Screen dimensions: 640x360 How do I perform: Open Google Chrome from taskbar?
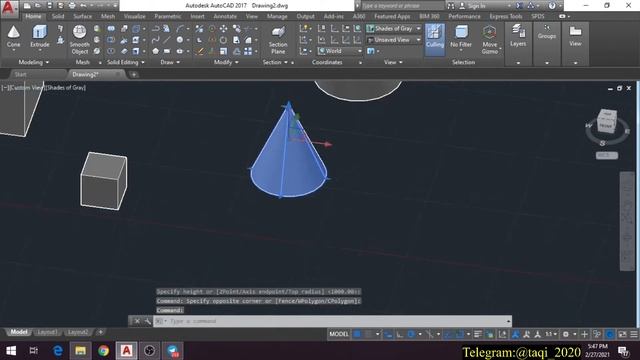tap(103, 351)
